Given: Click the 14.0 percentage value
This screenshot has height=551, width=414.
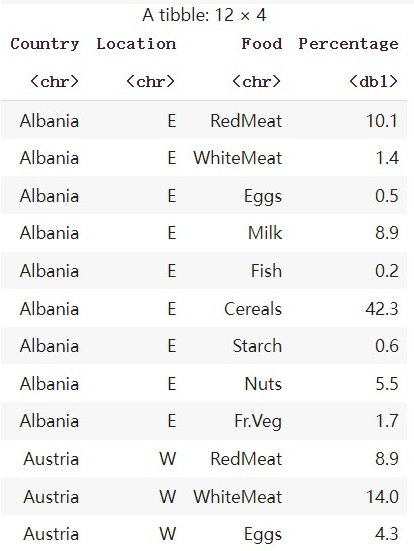Looking at the screenshot, I should (x=382, y=497).
